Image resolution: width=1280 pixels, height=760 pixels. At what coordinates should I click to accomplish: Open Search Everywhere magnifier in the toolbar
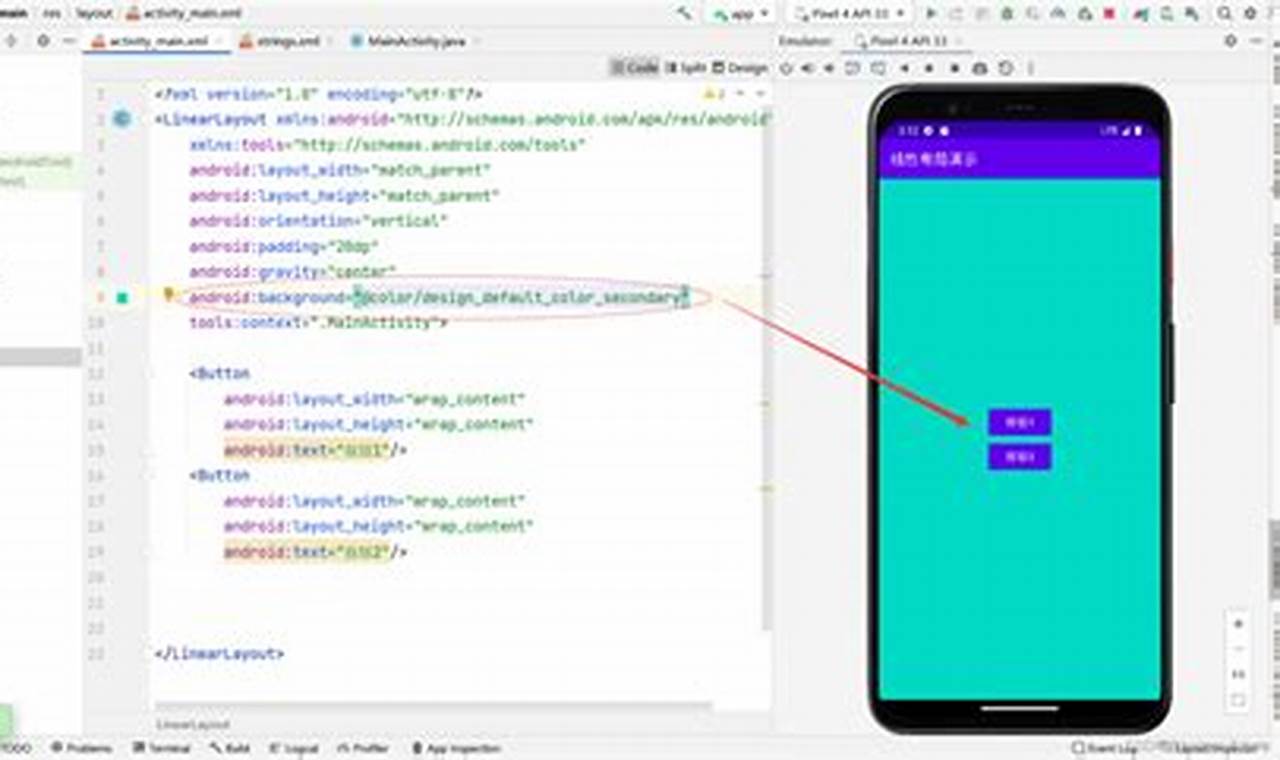(1225, 12)
